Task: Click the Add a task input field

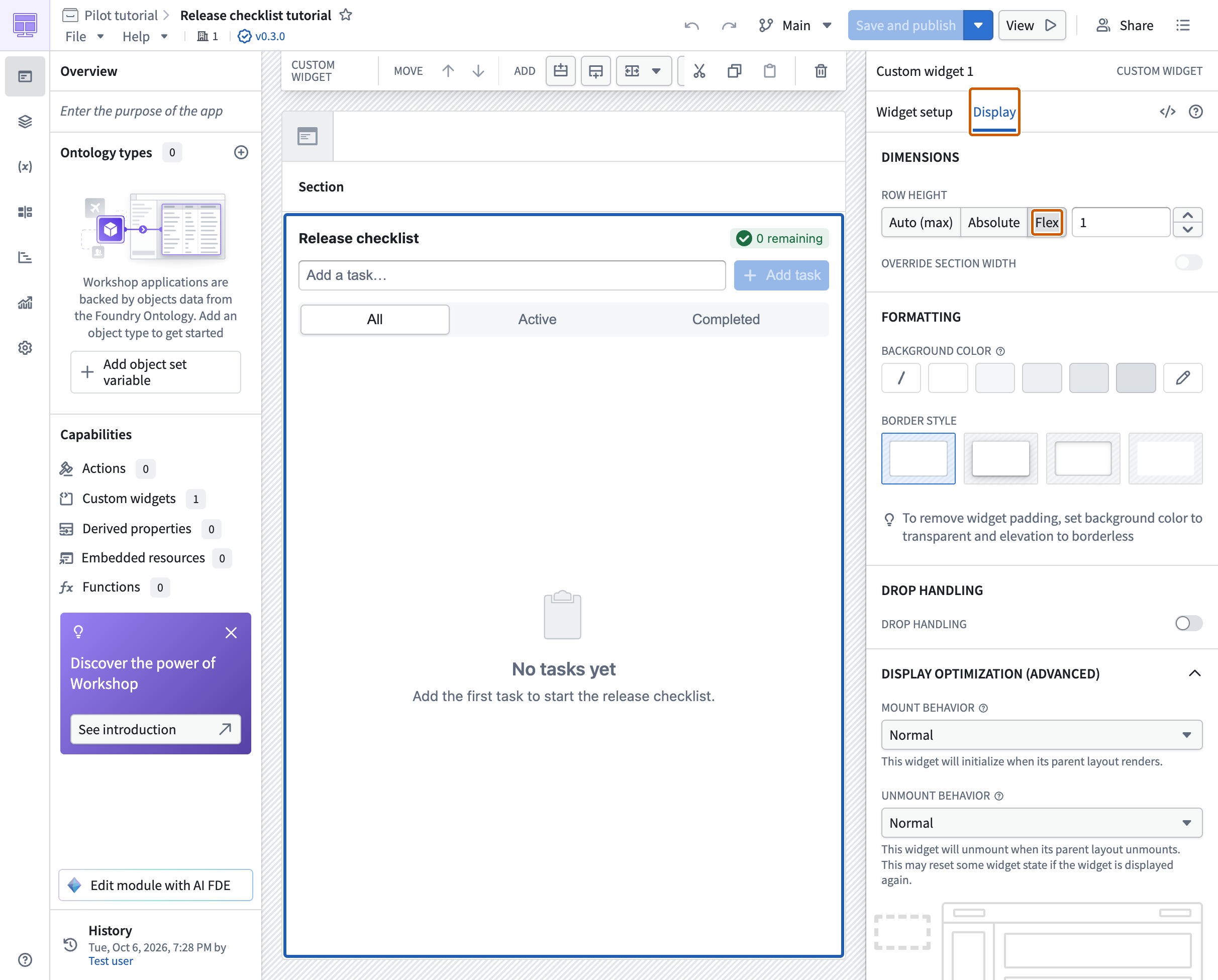Action: tap(512, 275)
